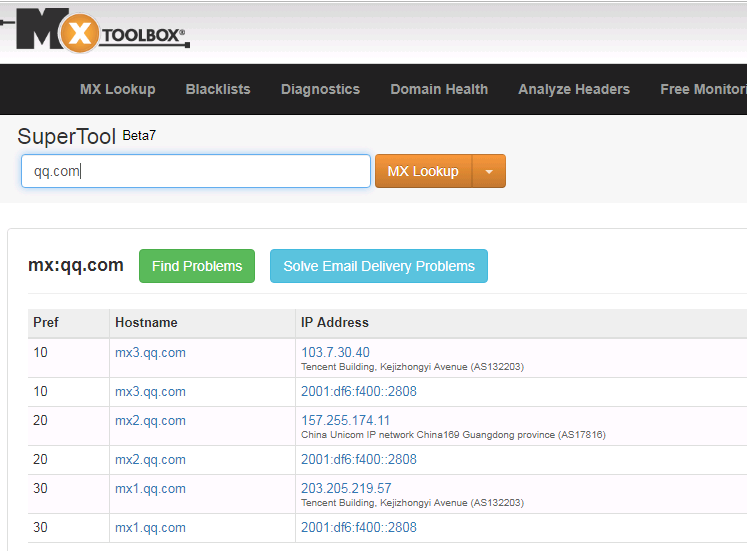747x551 pixels.
Task: Click Pref value 20 in 157.255.174.11 row
Action: [40, 421]
